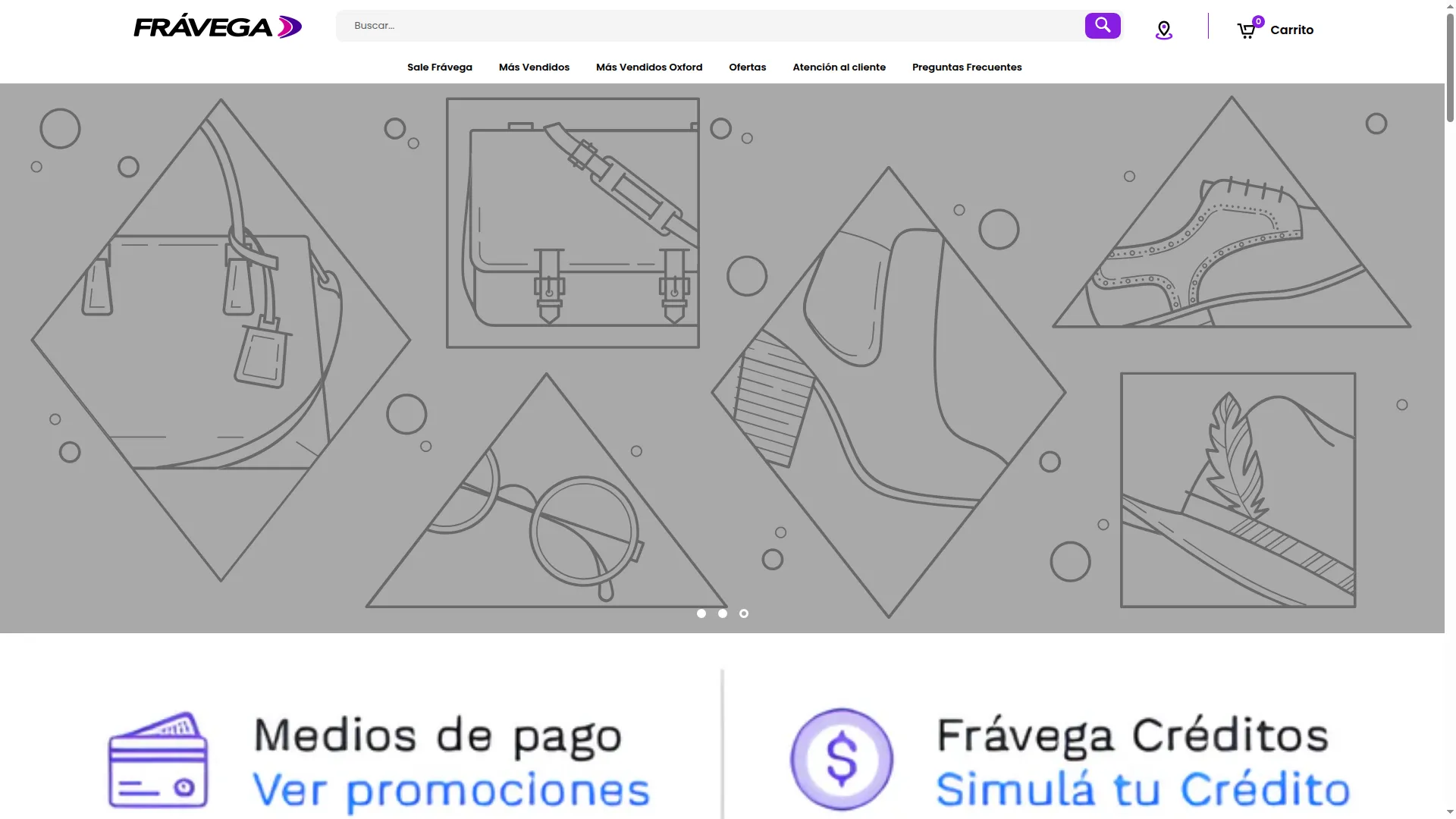The width and height of the screenshot is (1456, 819).
Task: Click Simulá tu Crédito link
Action: click(1143, 789)
